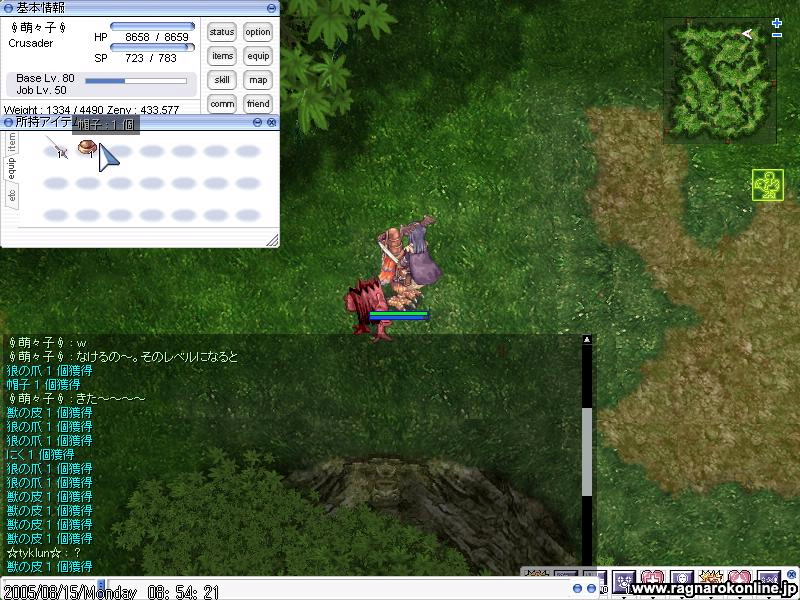Minimize the 基本情報 window
Viewport: 800px width, 600px height.
[x=271, y=8]
